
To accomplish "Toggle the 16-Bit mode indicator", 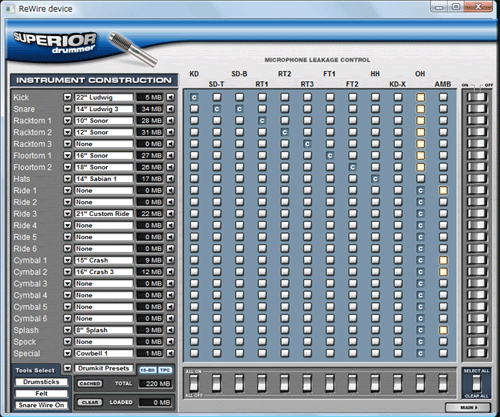I will pos(147,370).
